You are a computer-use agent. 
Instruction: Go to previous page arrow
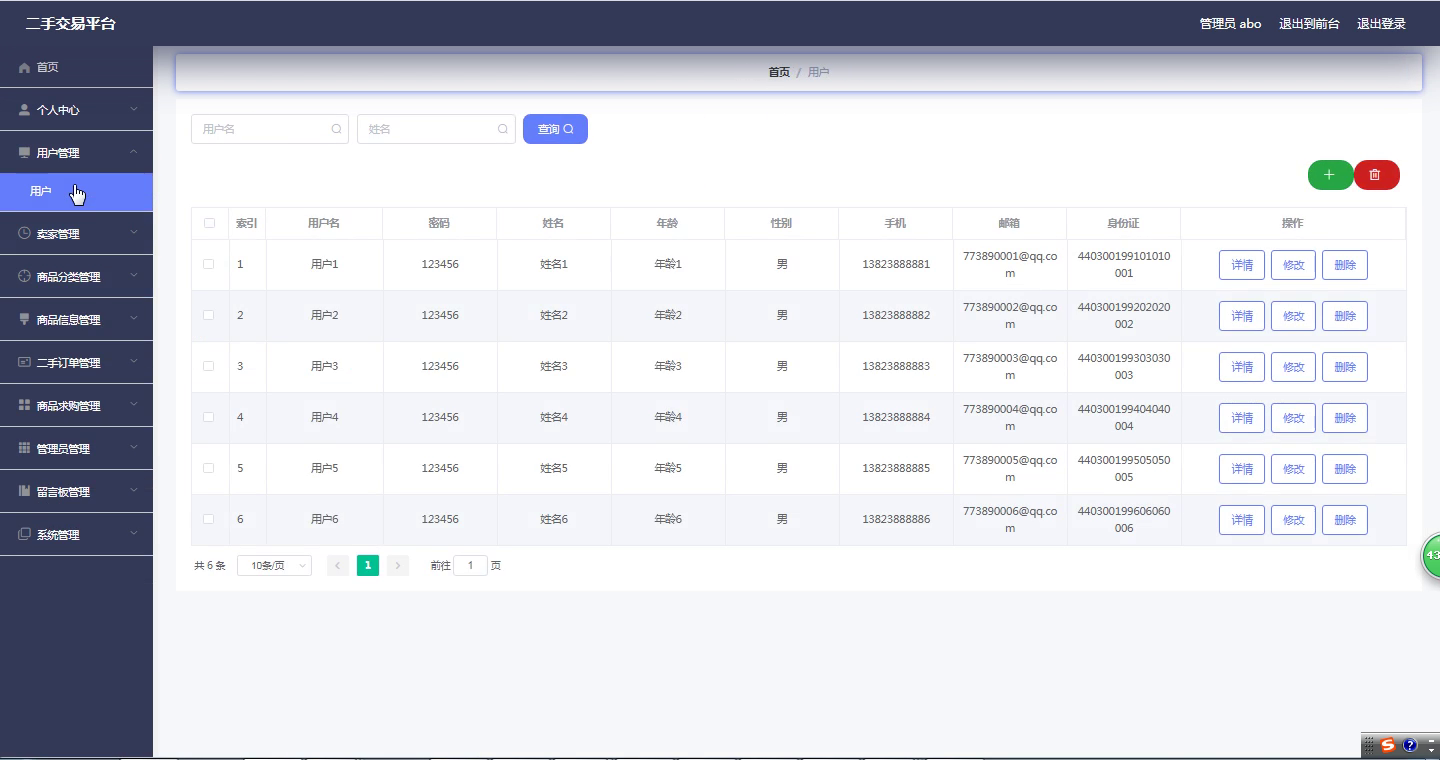338,566
